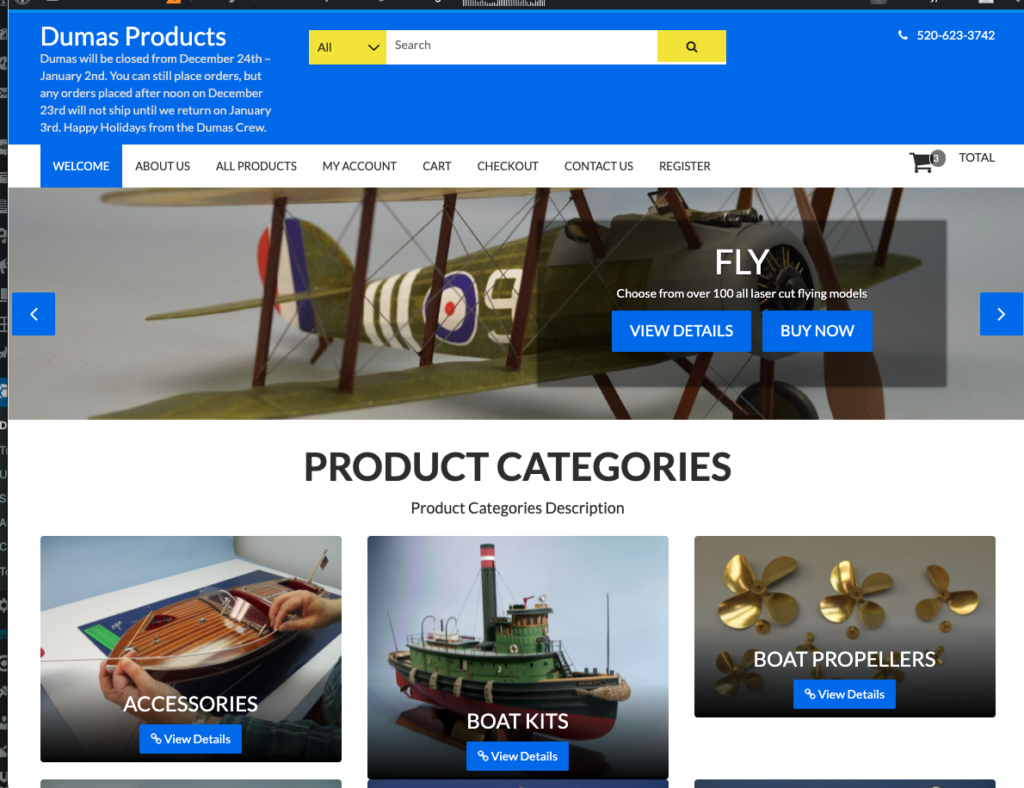1024x788 pixels.
Task: Click the Buy Now banner button
Action: (817, 331)
